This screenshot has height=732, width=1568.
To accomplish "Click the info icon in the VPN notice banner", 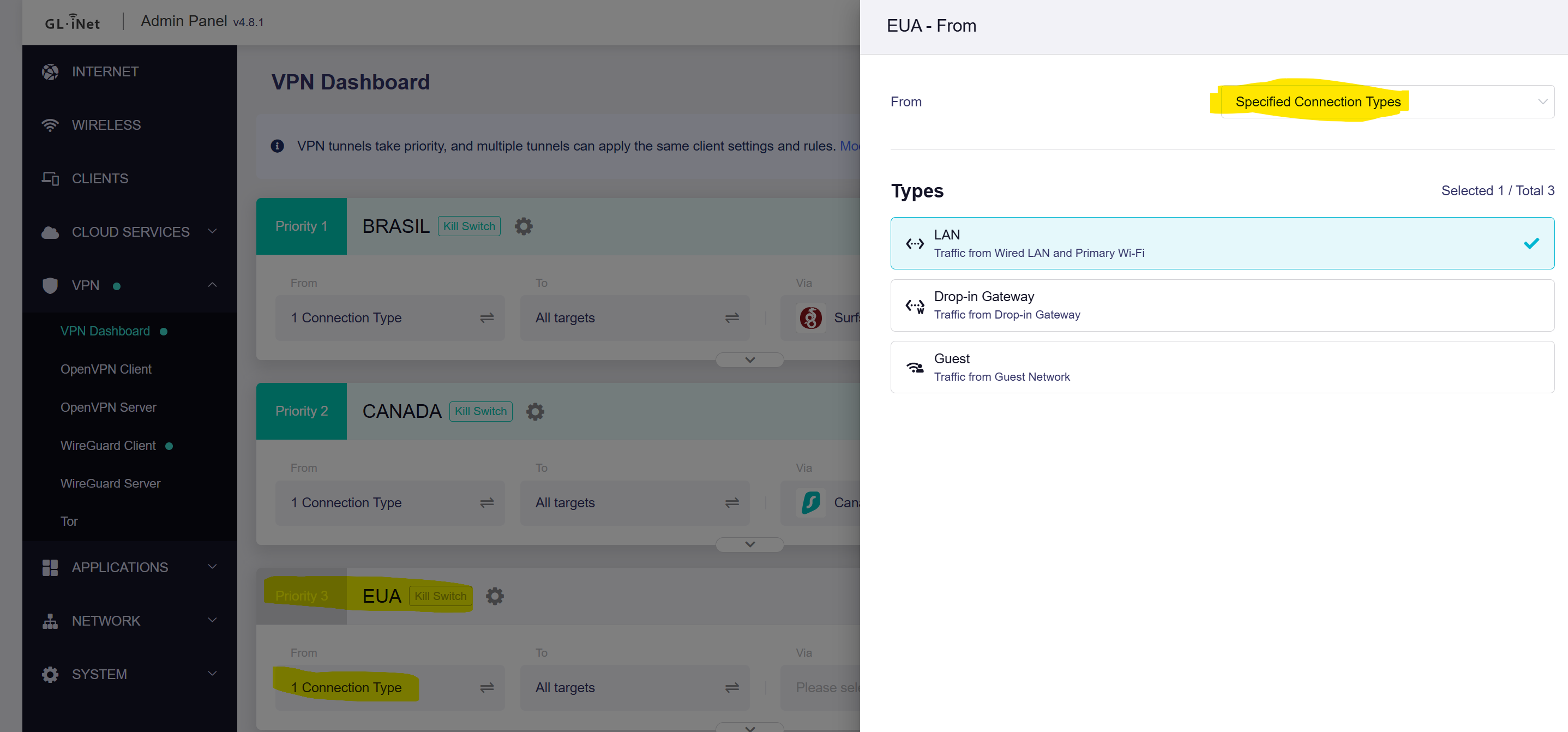I will click(278, 146).
